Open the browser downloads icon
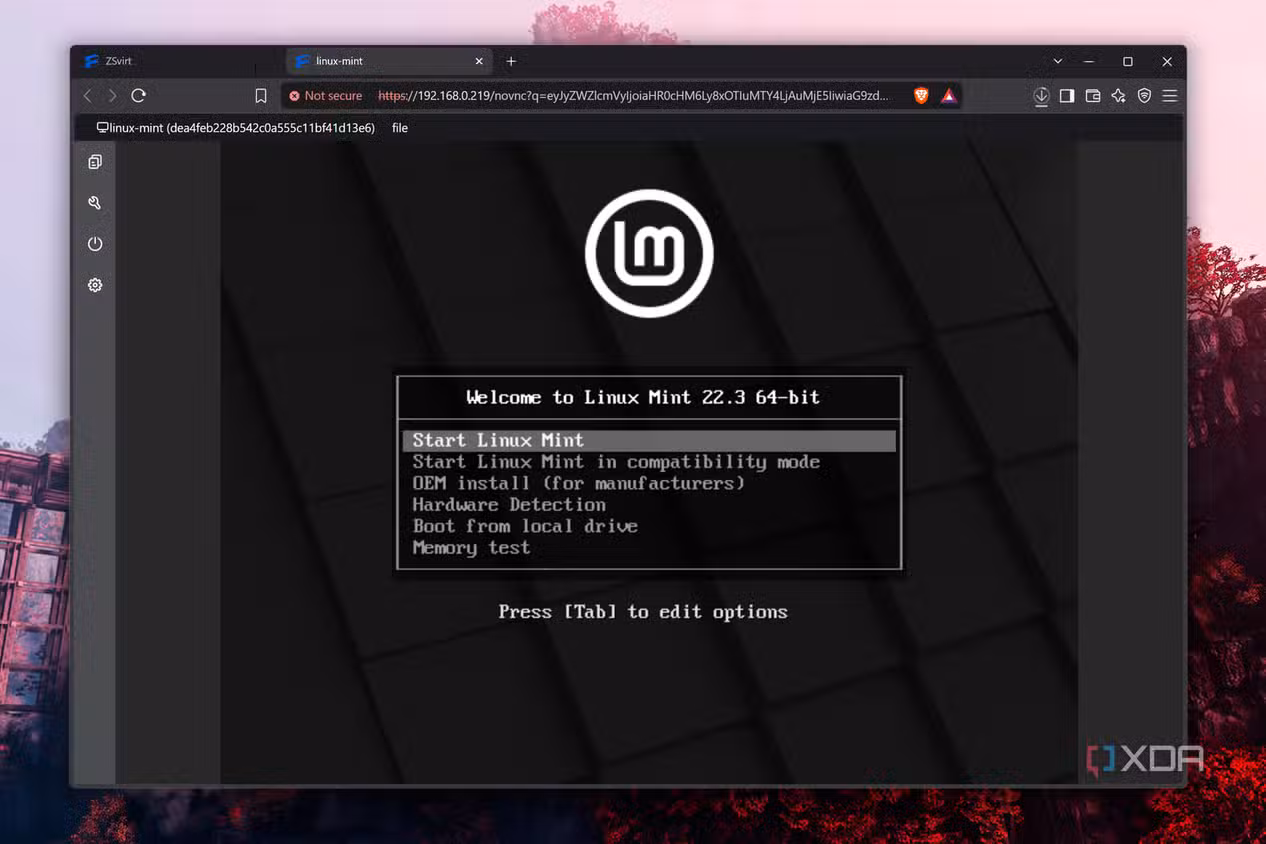 1041,96
